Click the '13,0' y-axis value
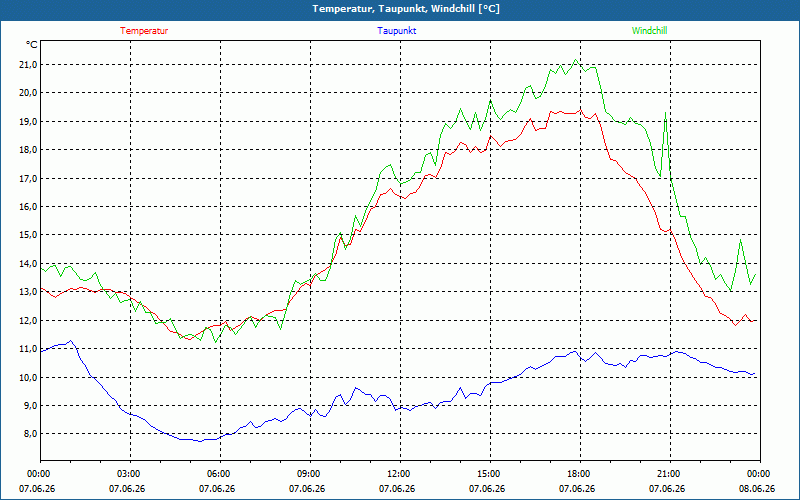The image size is (800, 500). (28, 292)
